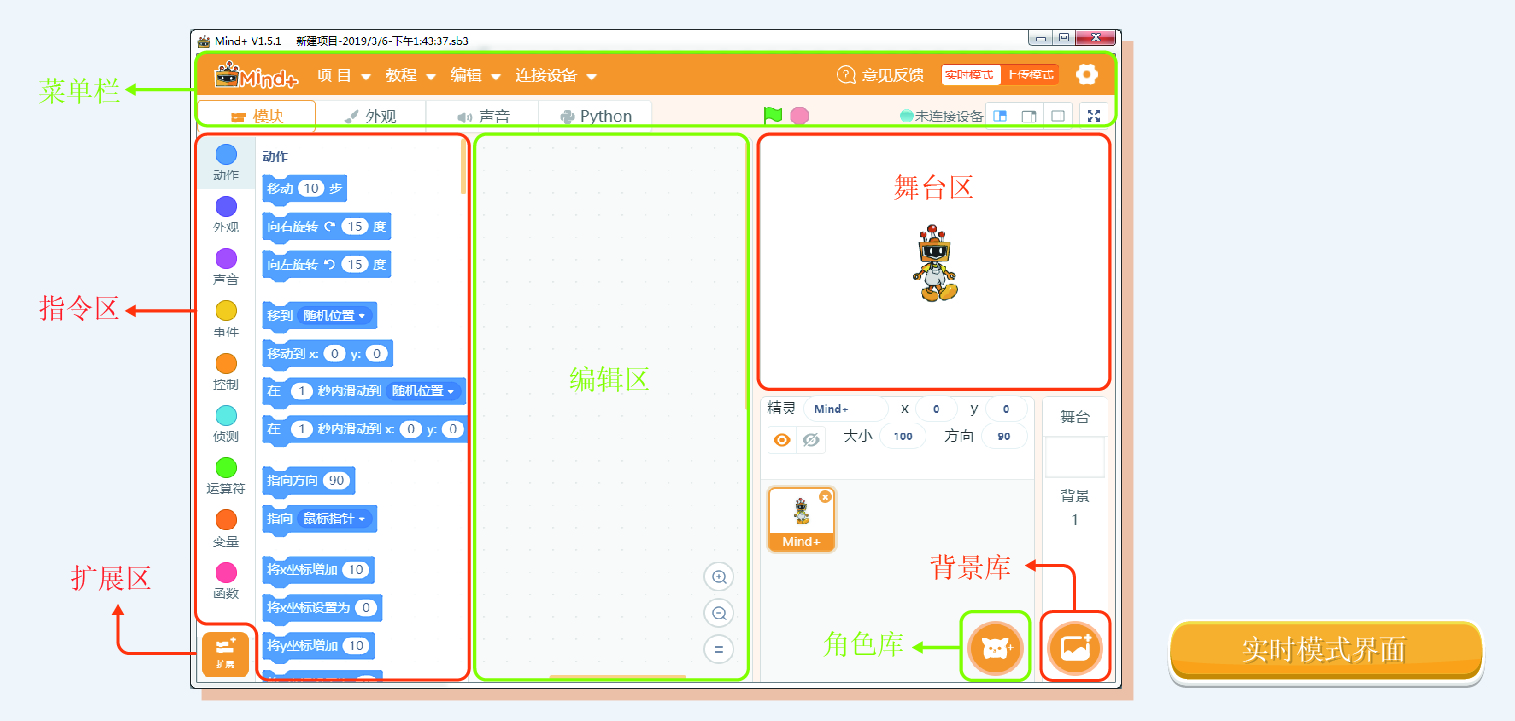Edit the sprite name field Mind+
Image resolution: width=1515 pixels, height=721 pixels.
tap(845, 409)
